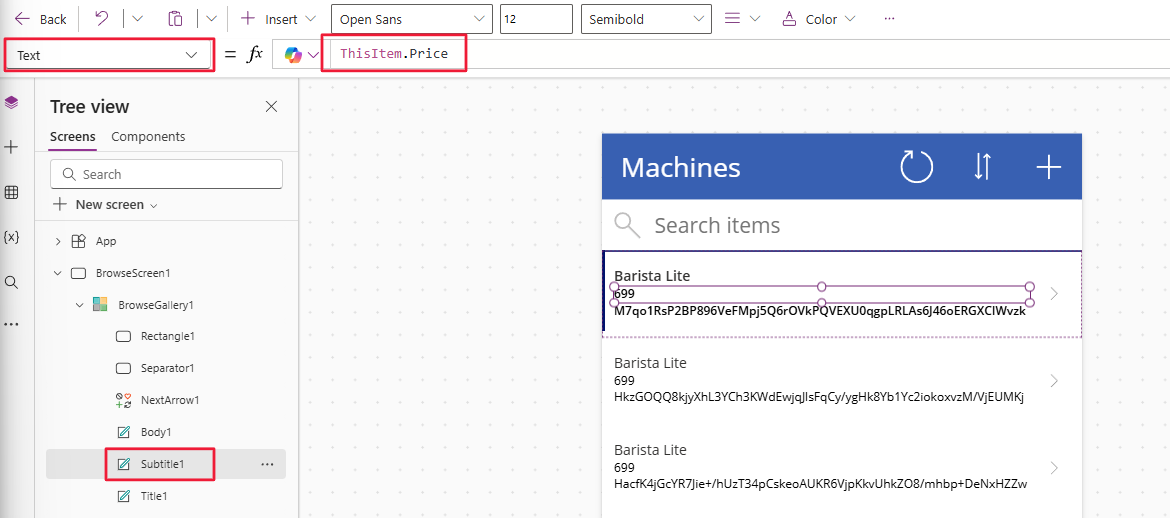Click the Search magnifier in the left rail
Image resolution: width=1170 pixels, height=518 pixels.
click(x=11, y=282)
